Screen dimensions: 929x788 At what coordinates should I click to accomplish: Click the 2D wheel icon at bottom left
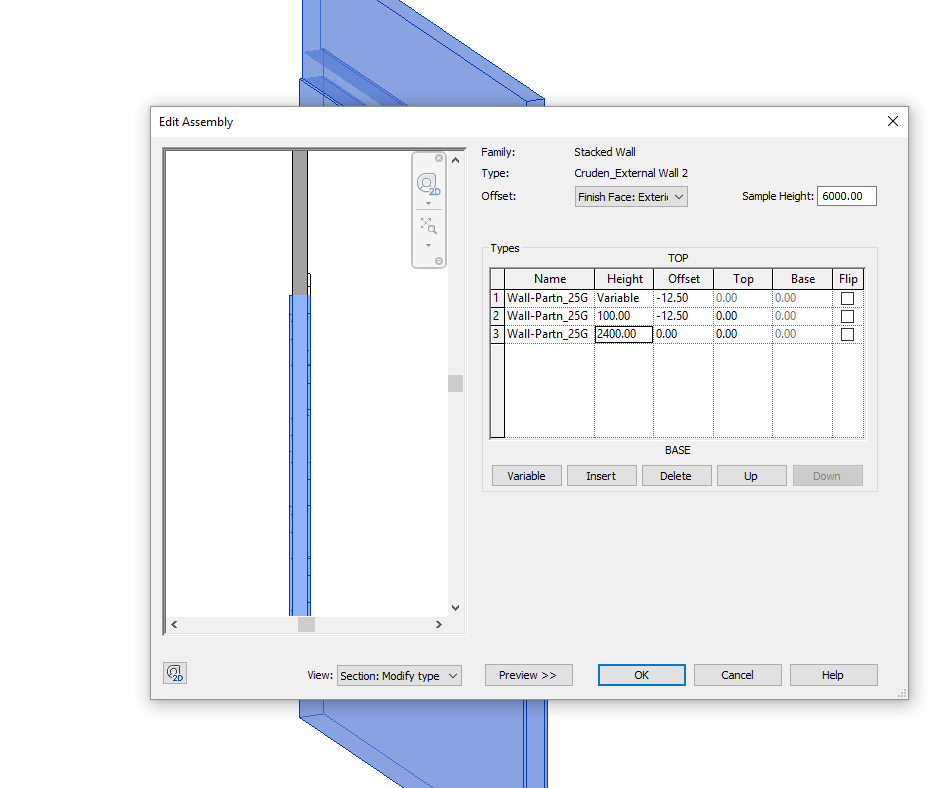point(175,673)
